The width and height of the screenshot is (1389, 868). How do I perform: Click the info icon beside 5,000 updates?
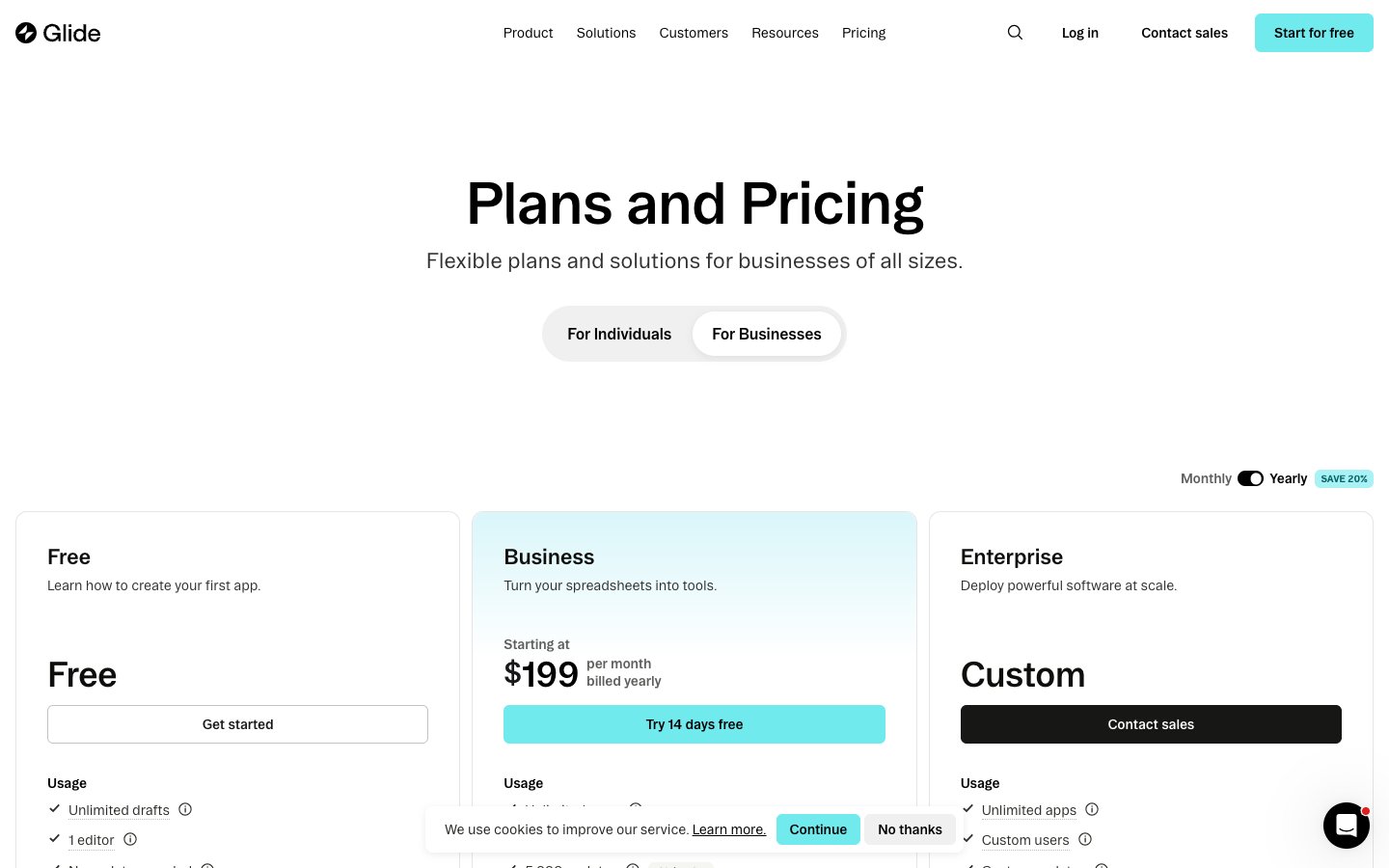[633, 866]
